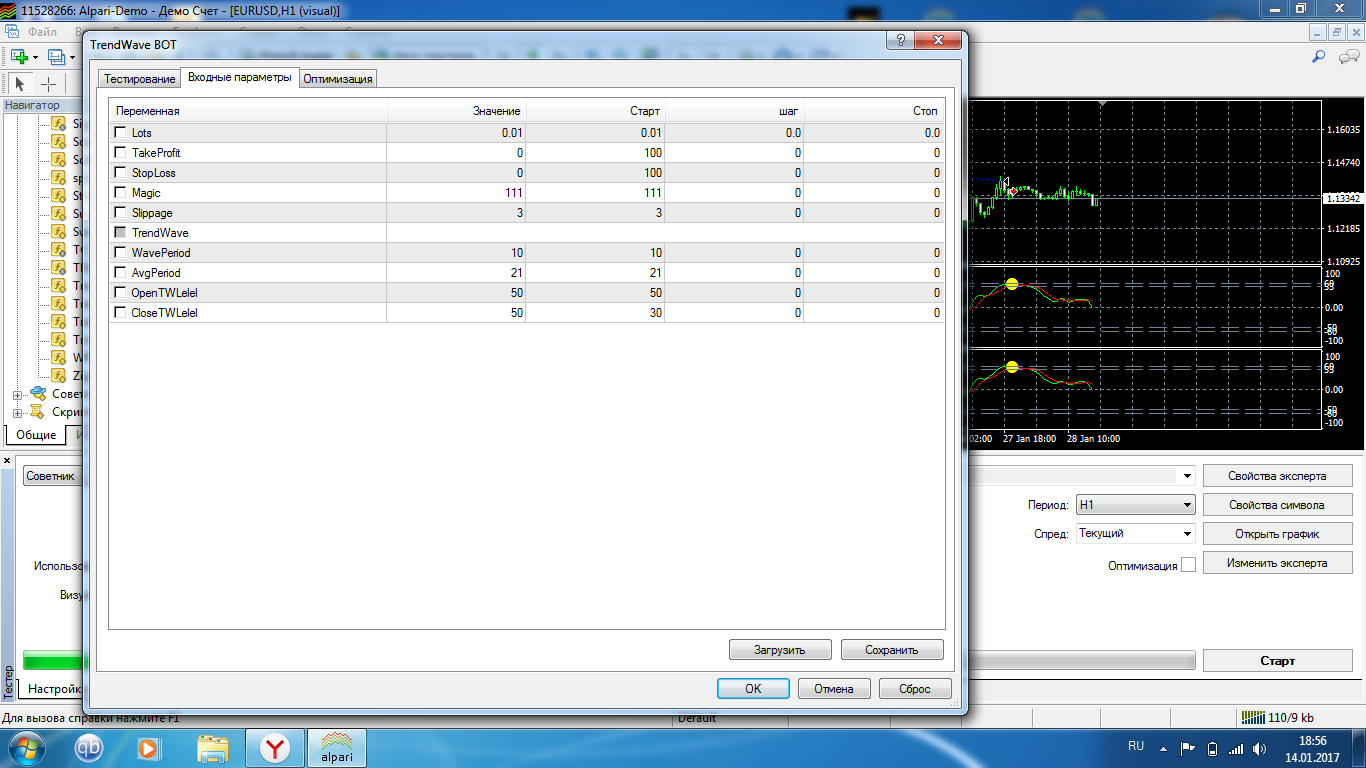Click the profiles icon in main toolbar
The height and width of the screenshot is (768, 1366).
point(56,57)
